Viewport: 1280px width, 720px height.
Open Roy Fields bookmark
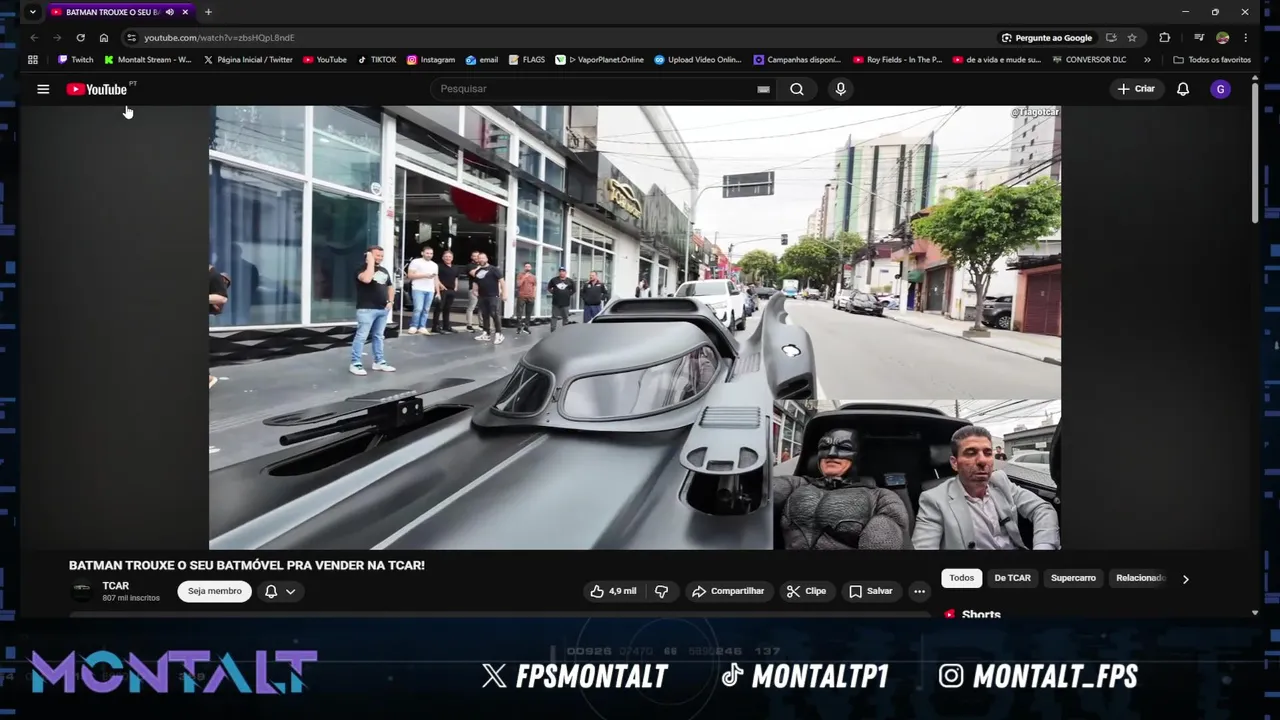point(898,60)
